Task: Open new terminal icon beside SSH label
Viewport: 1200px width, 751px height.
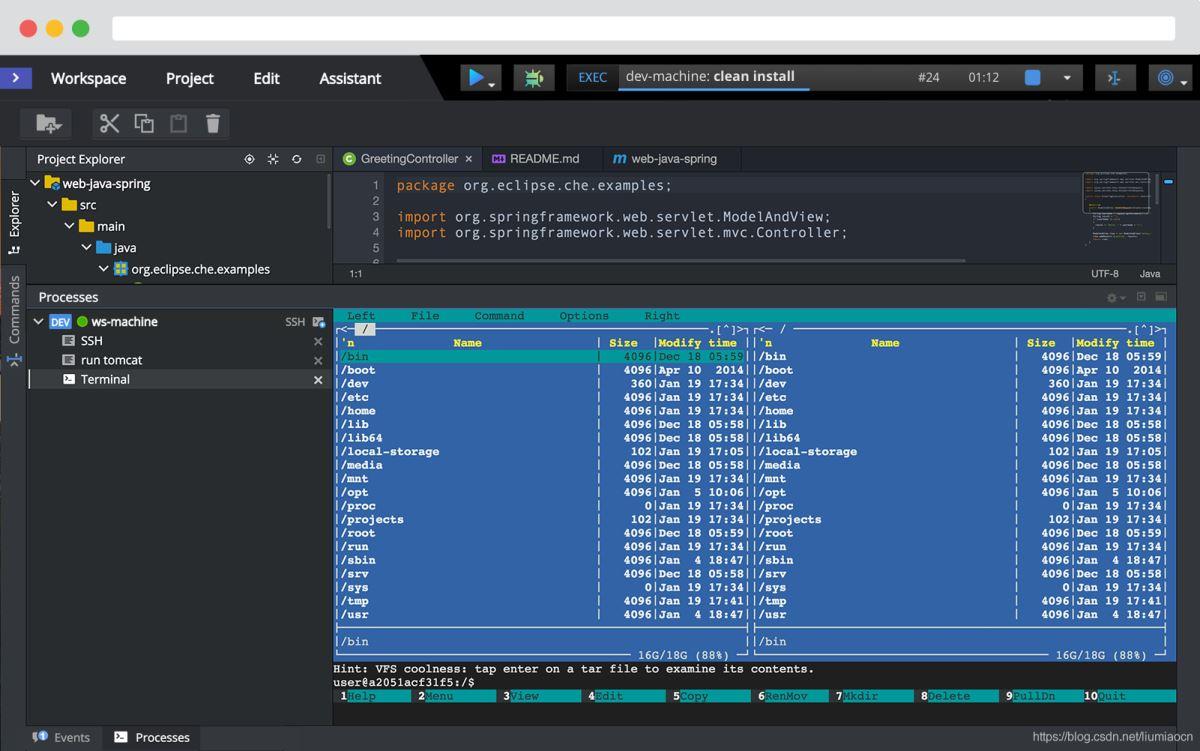Action: (x=318, y=322)
